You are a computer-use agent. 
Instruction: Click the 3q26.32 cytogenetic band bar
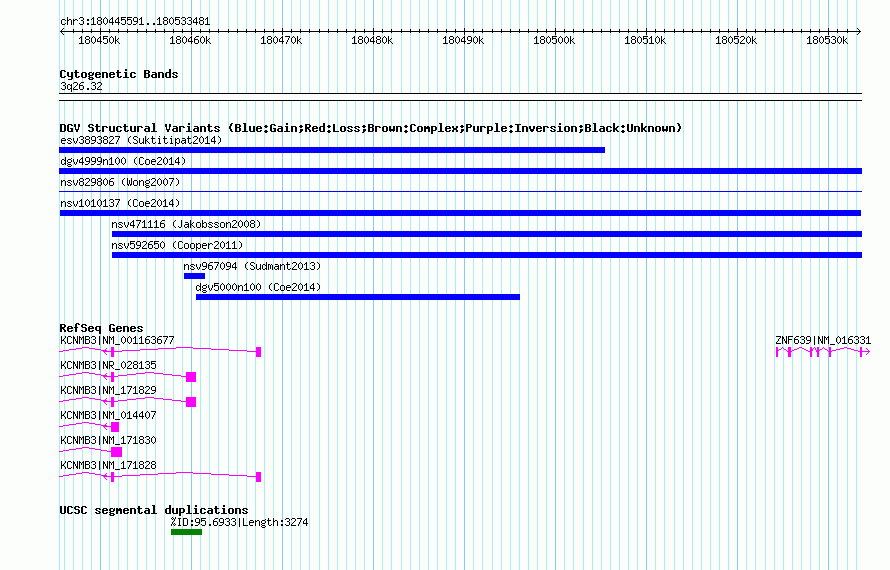pos(460,97)
